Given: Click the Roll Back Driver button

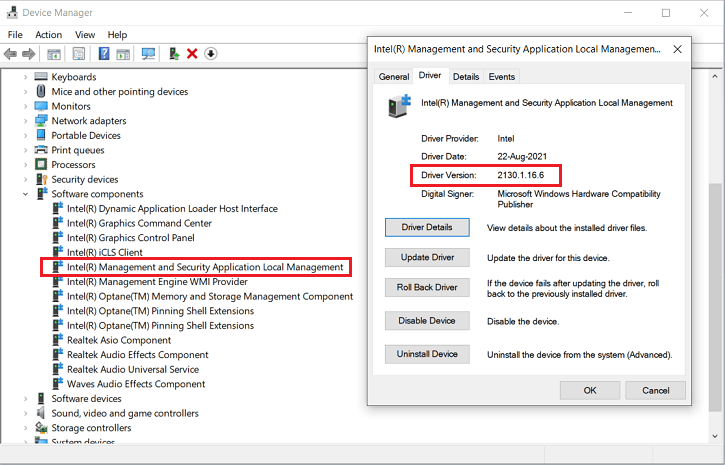Looking at the screenshot, I should [427, 288].
